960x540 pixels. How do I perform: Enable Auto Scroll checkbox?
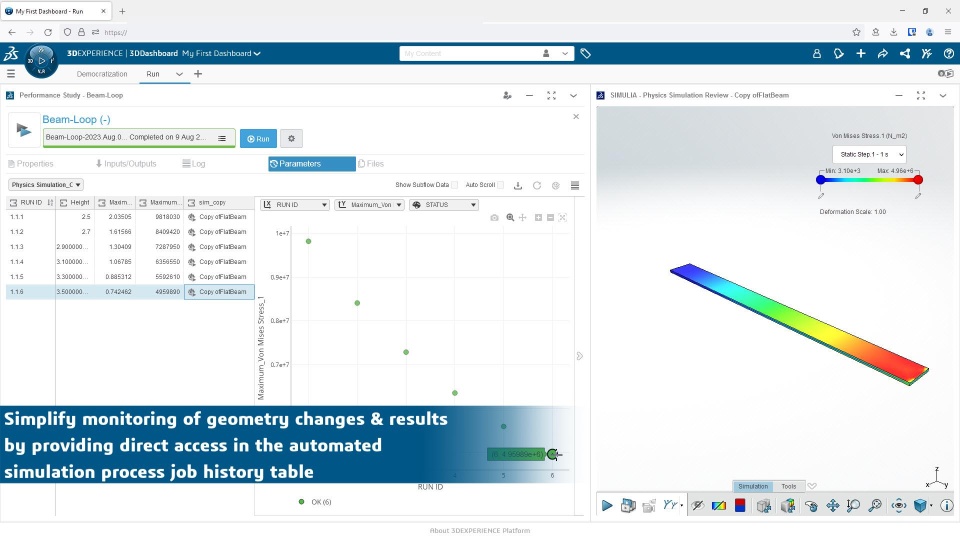[501, 185]
